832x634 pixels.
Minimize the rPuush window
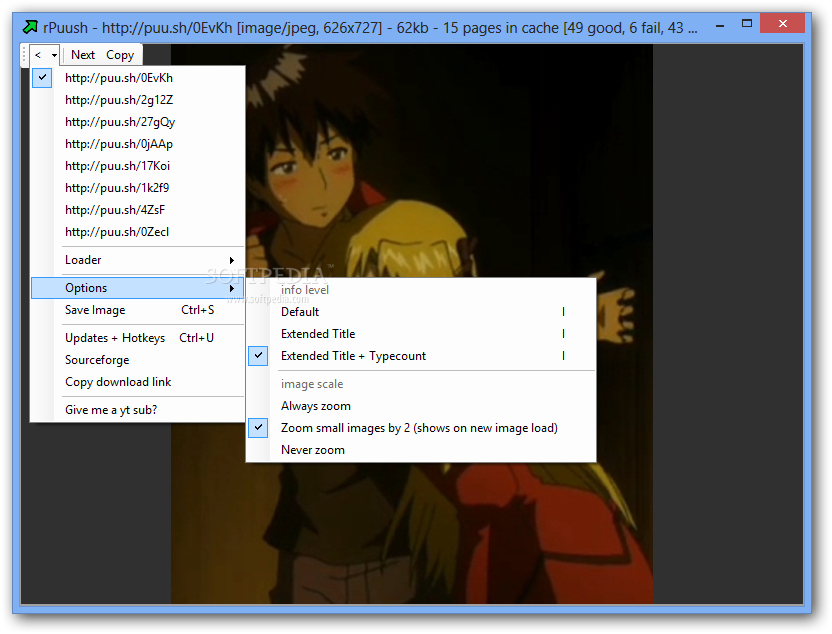pyautogui.click(x=720, y=24)
